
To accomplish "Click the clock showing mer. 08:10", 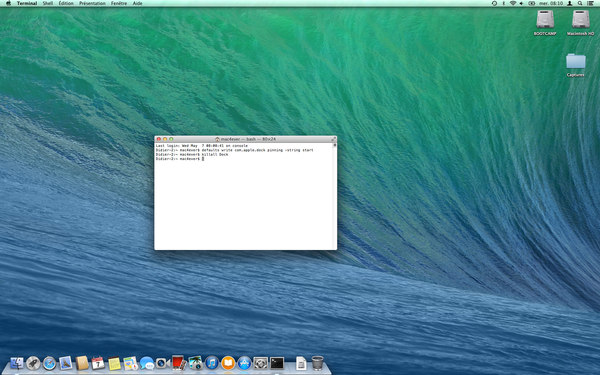I will pos(551,3).
